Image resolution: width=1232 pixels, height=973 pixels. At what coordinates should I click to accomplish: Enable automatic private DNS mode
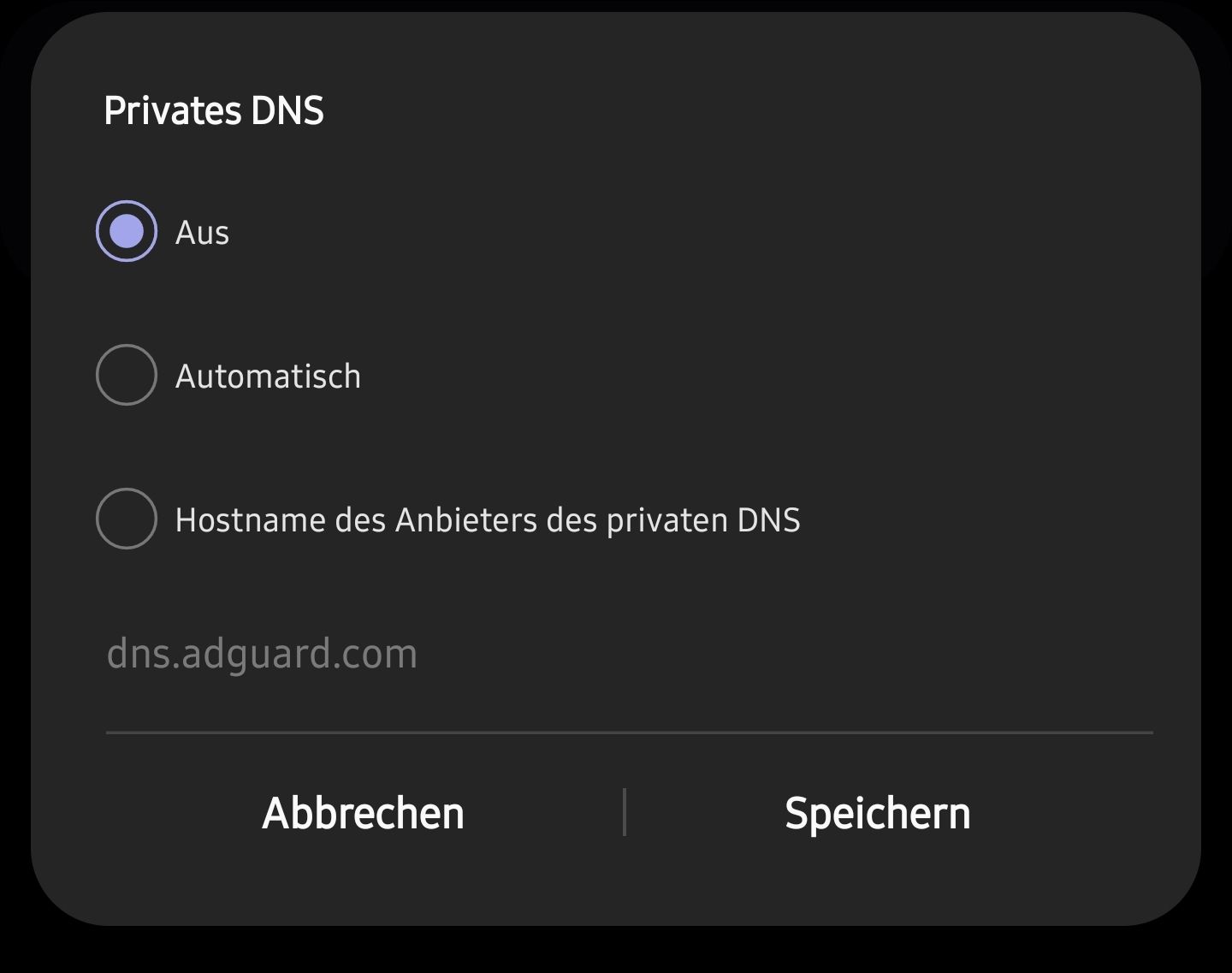click(127, 375)
